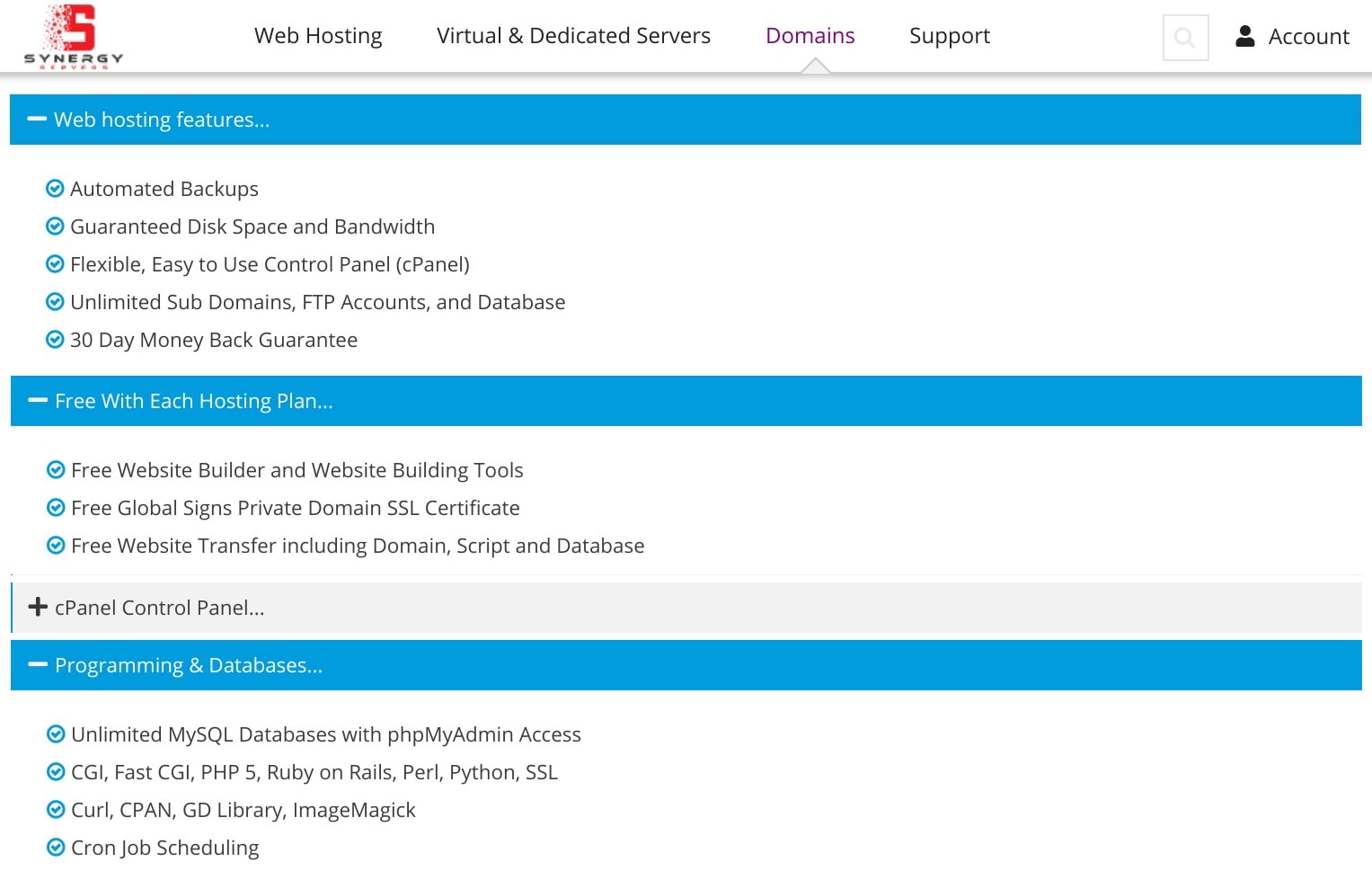Open the Web Hosting menu
Image resolution: width=1372 pixels, height=880 pixels.
pos(318,36)
